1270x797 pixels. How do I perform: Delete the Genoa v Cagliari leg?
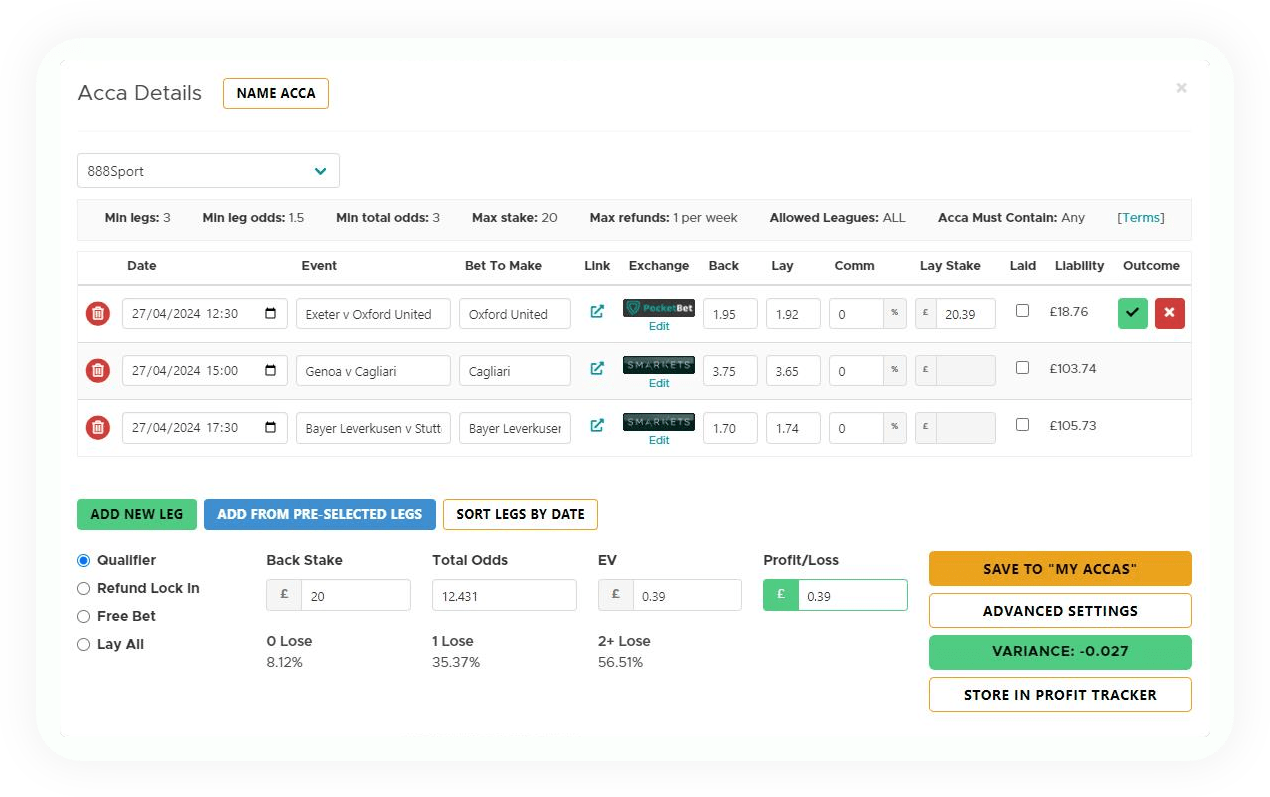[97, 370]
